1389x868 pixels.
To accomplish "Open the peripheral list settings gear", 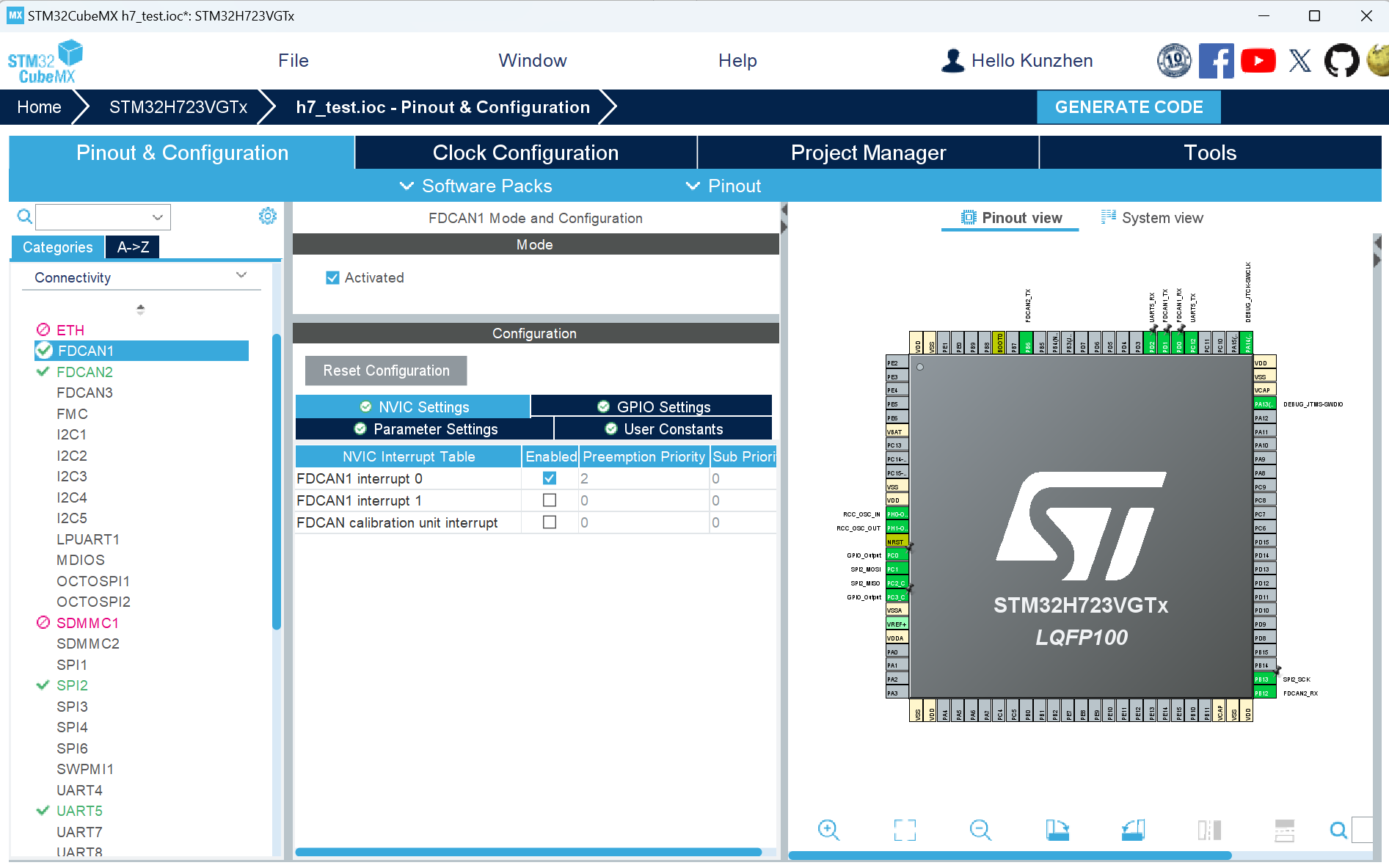I will click(268, 216).
